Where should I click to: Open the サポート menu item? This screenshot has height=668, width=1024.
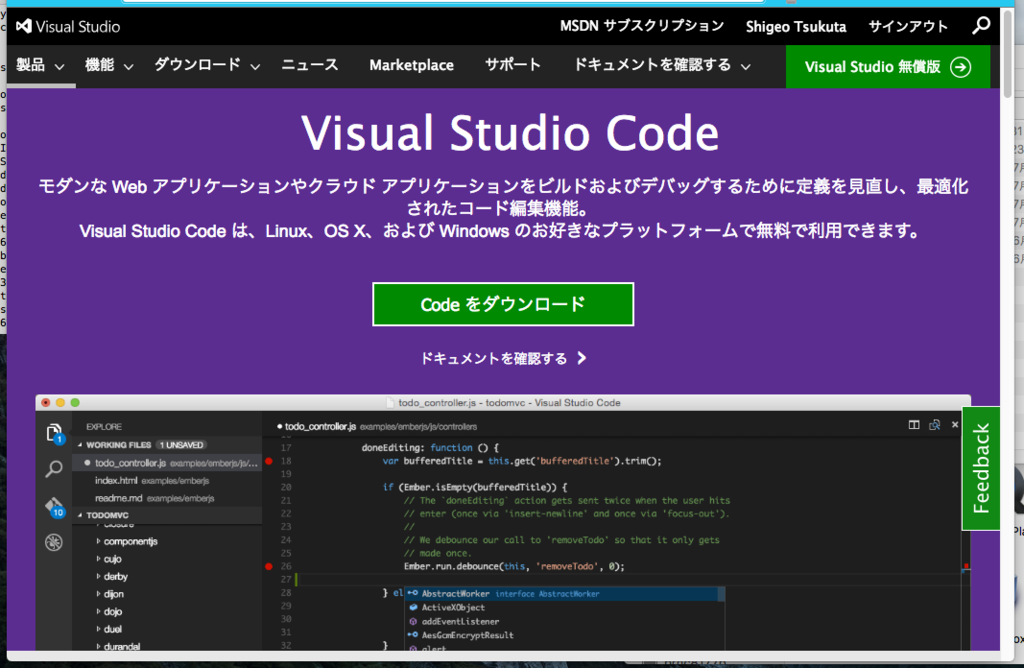coord(513,65)
